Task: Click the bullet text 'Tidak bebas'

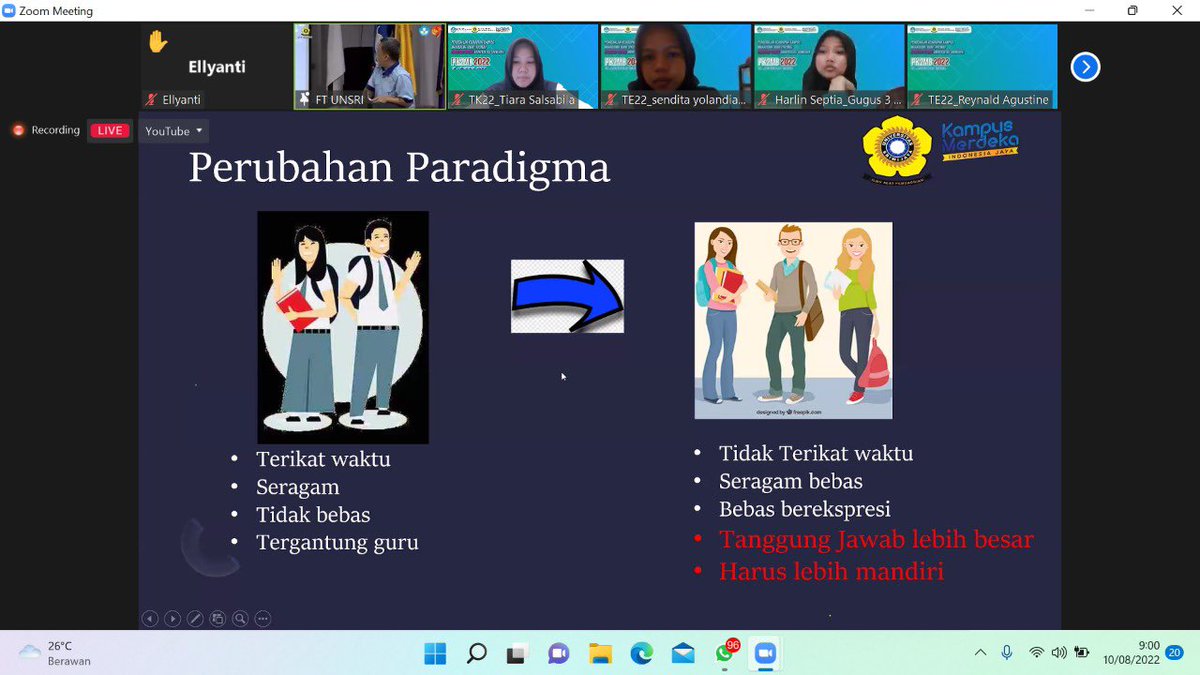Action: point(313,515)
